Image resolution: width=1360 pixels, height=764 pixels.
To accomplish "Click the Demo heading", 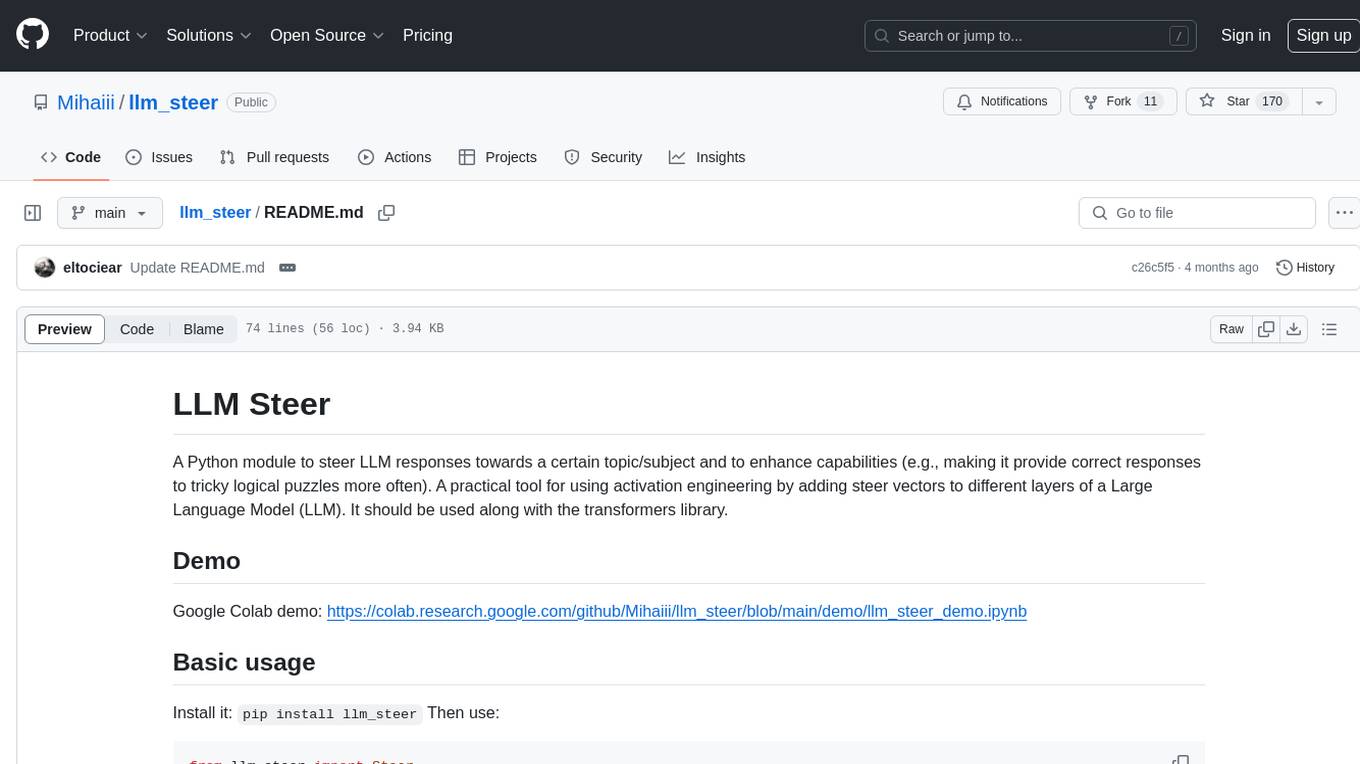I will click(x=207, y=561).
